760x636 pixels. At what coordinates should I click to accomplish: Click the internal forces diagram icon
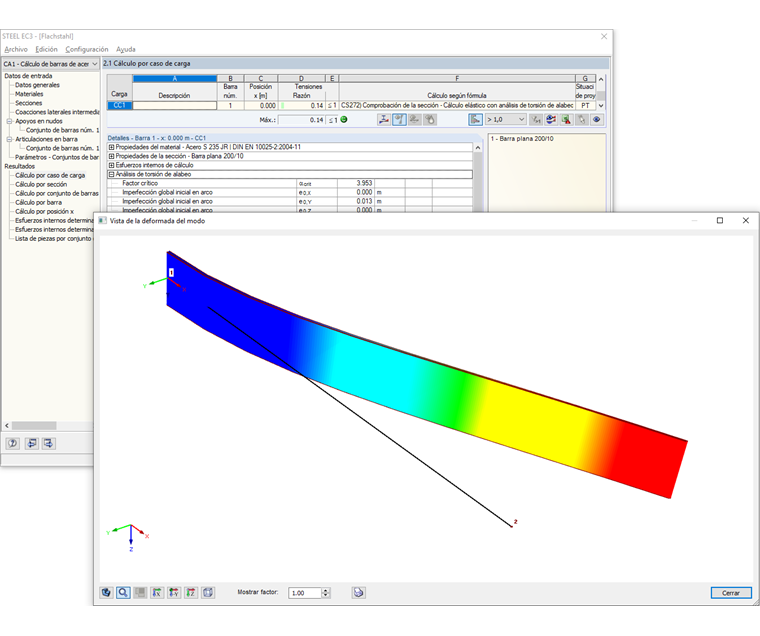pos(383,119)
